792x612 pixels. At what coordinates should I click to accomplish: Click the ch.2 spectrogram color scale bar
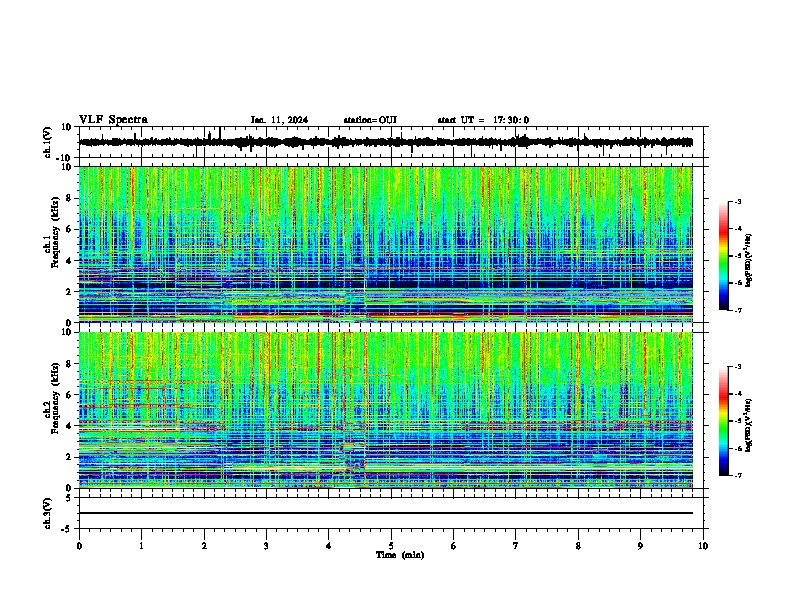coord(724,421)
